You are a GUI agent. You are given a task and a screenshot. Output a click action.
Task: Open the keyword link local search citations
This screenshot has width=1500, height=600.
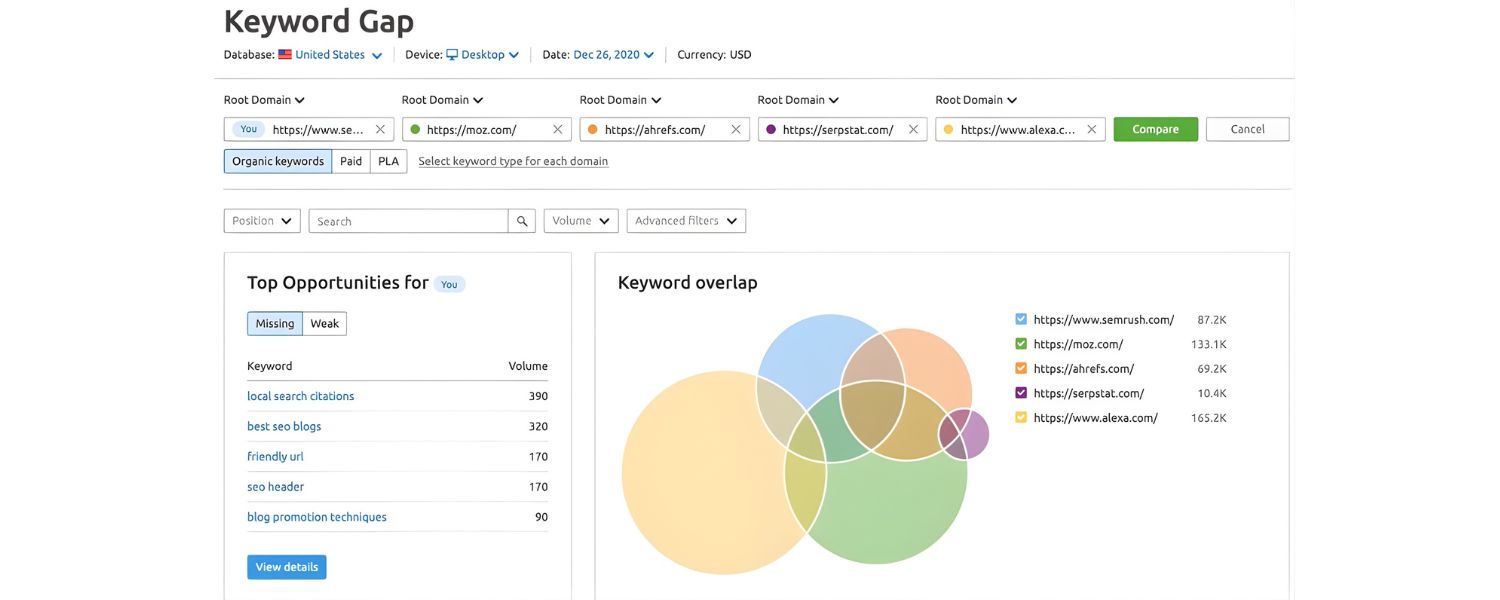[x=300, y=395]
